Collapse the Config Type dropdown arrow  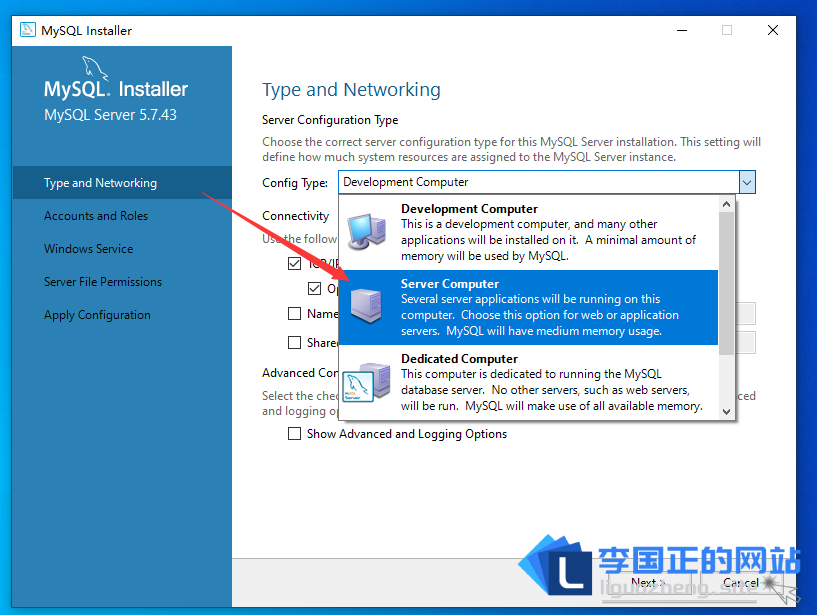(x=747, y=182)
